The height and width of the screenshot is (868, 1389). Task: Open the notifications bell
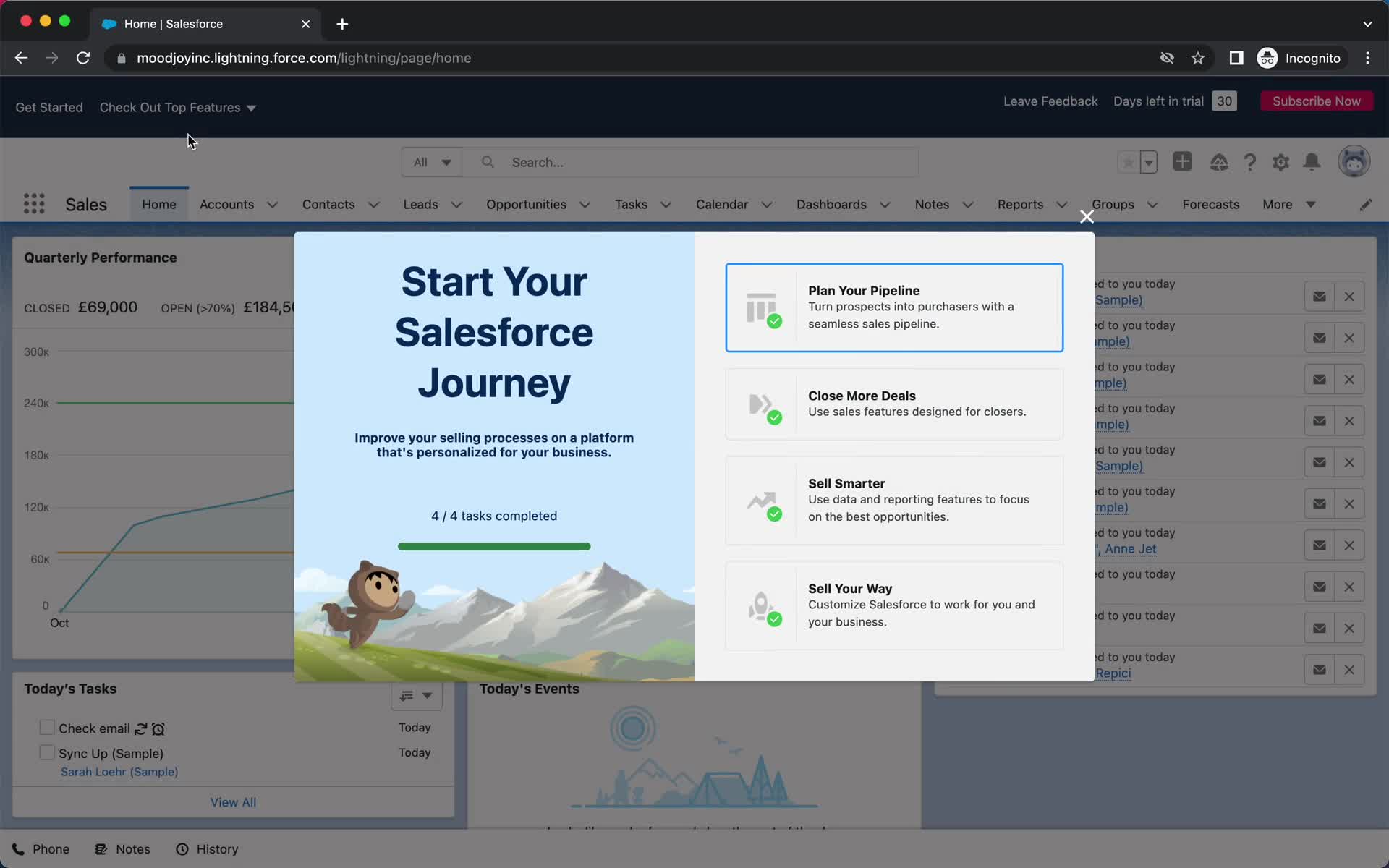[1312, 162]
